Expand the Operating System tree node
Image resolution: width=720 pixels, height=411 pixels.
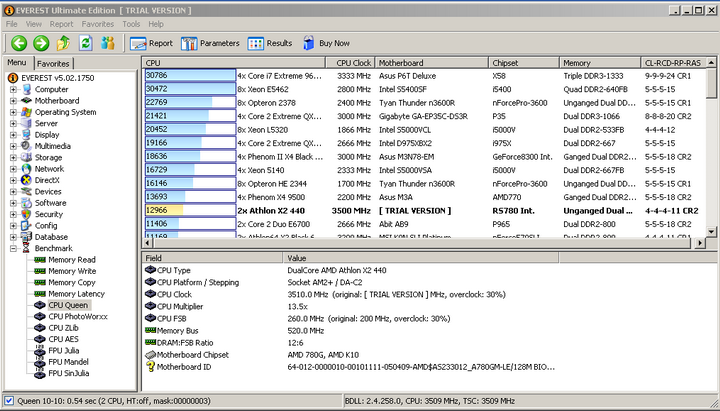pyautogui.click(x=13, y=112)
